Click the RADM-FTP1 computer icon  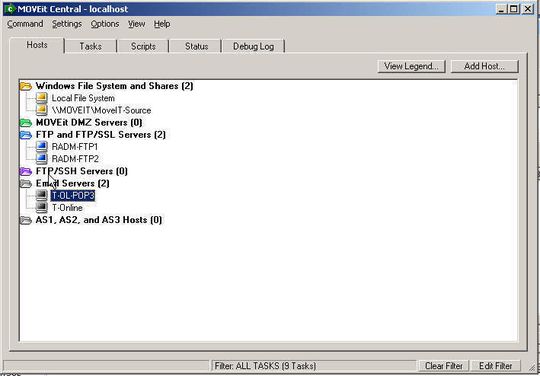[x=42, y=147]
